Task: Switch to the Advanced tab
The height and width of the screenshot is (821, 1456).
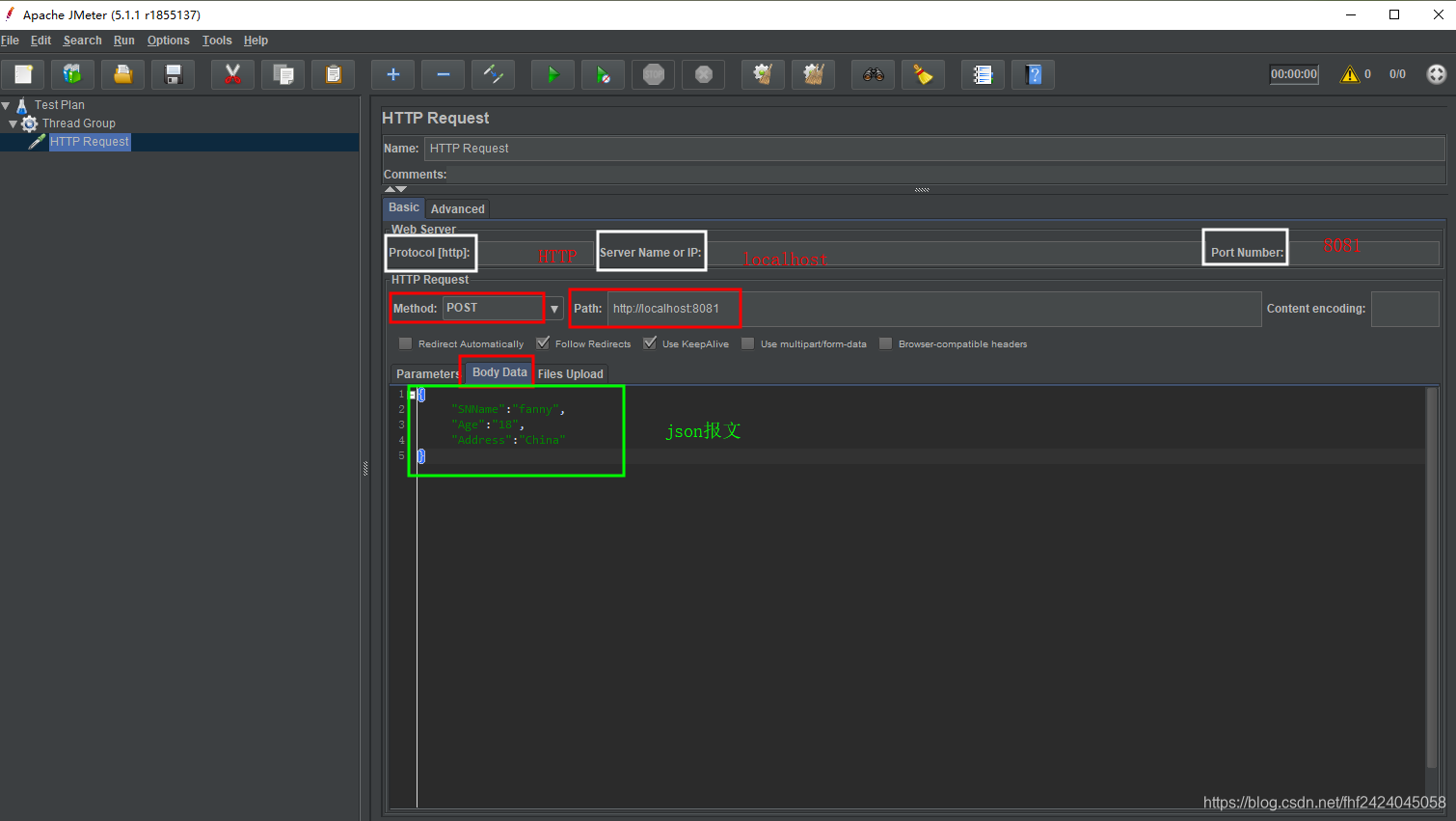Action: click(458, 208)
